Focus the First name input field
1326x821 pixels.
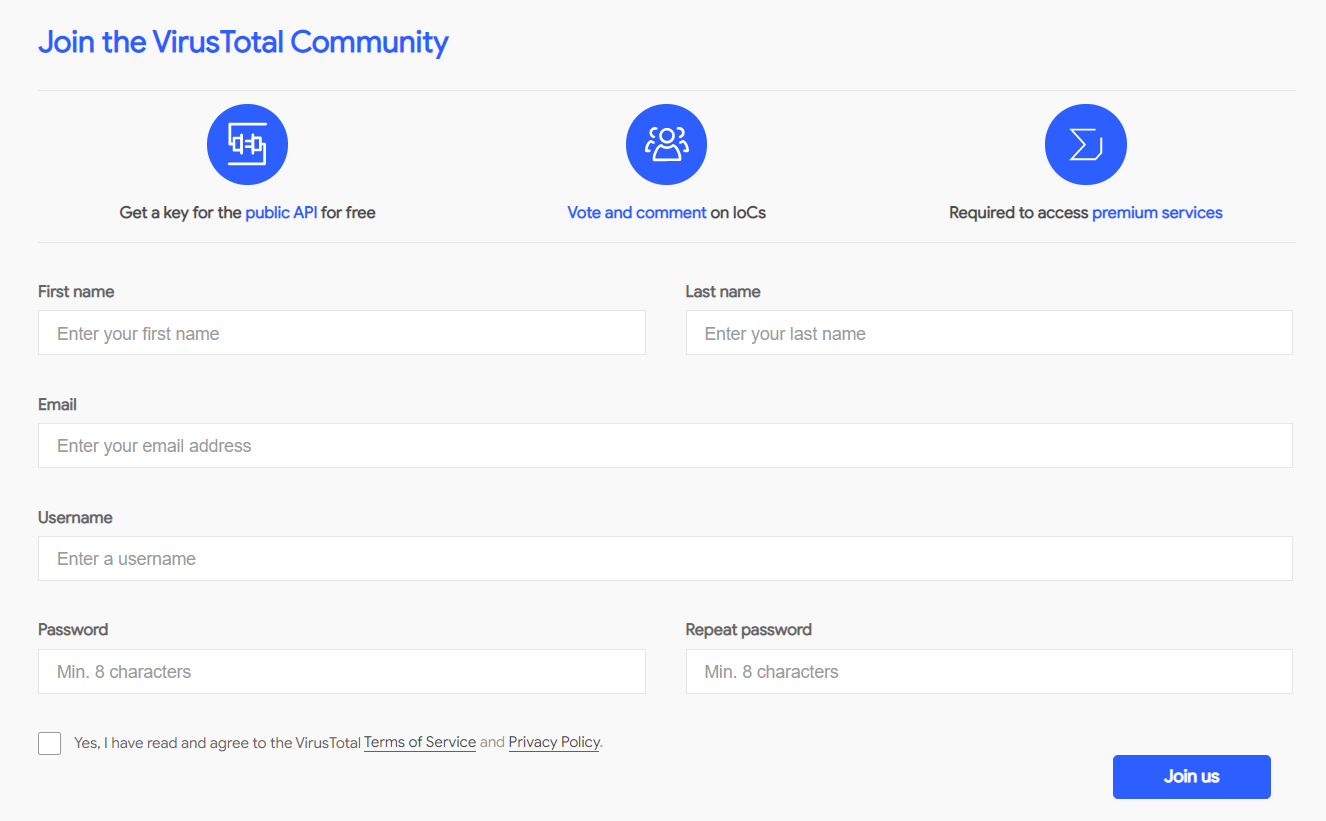(x=342, y=333)
